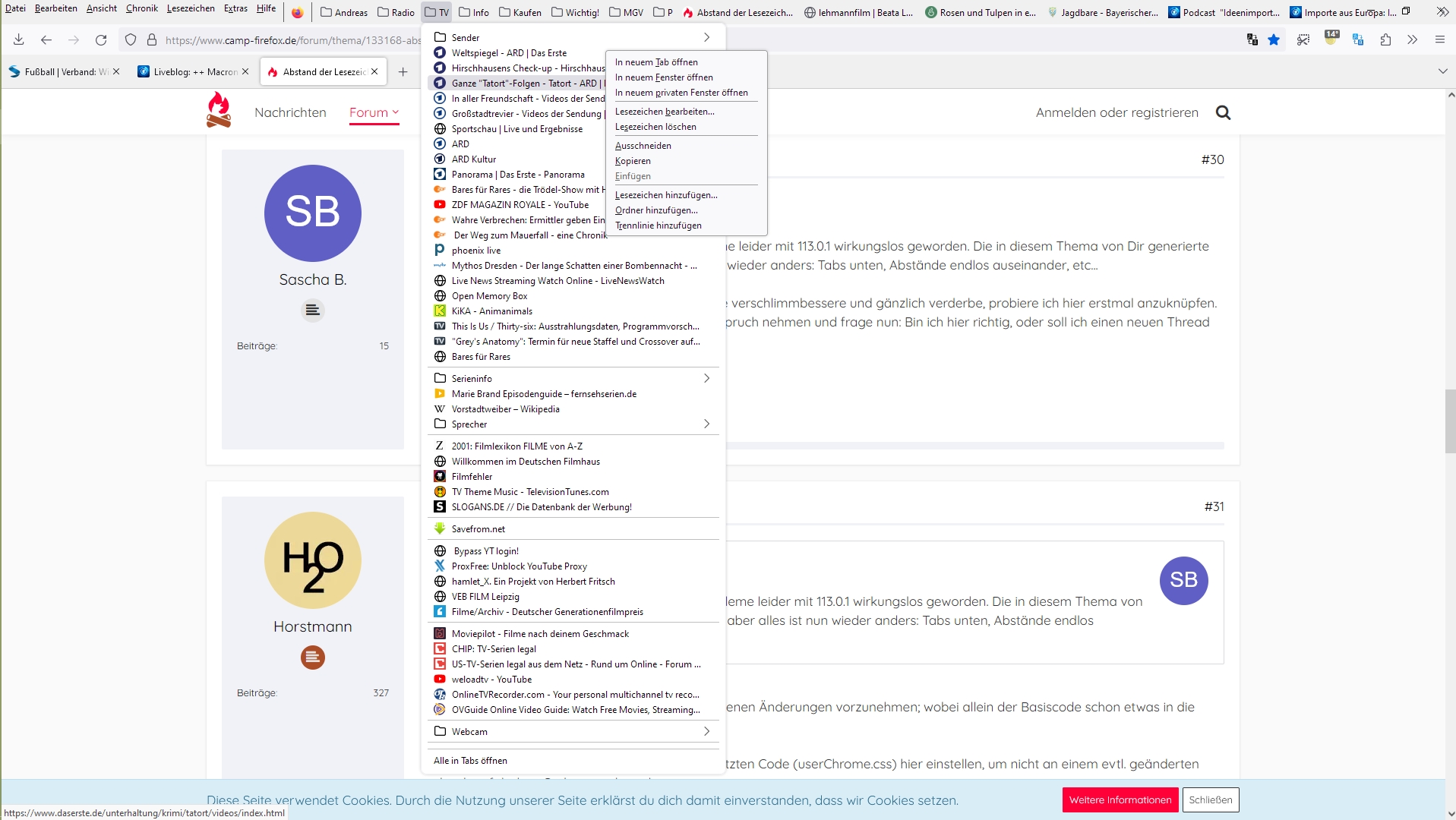The image size is (1456, 820).
Task: Close the Fußball | Verband tab
Action: (x=116, y=71)
